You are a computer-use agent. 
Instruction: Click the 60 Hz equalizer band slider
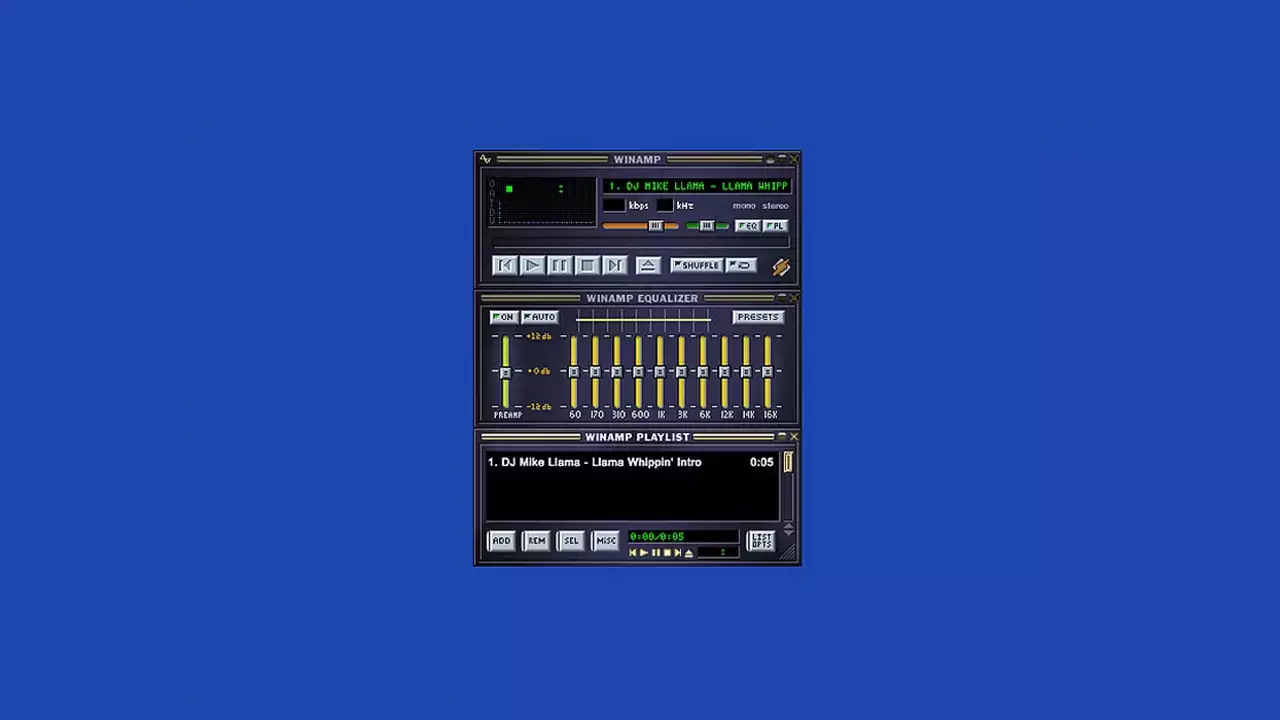pyautogui.click(x=574, y=372)
